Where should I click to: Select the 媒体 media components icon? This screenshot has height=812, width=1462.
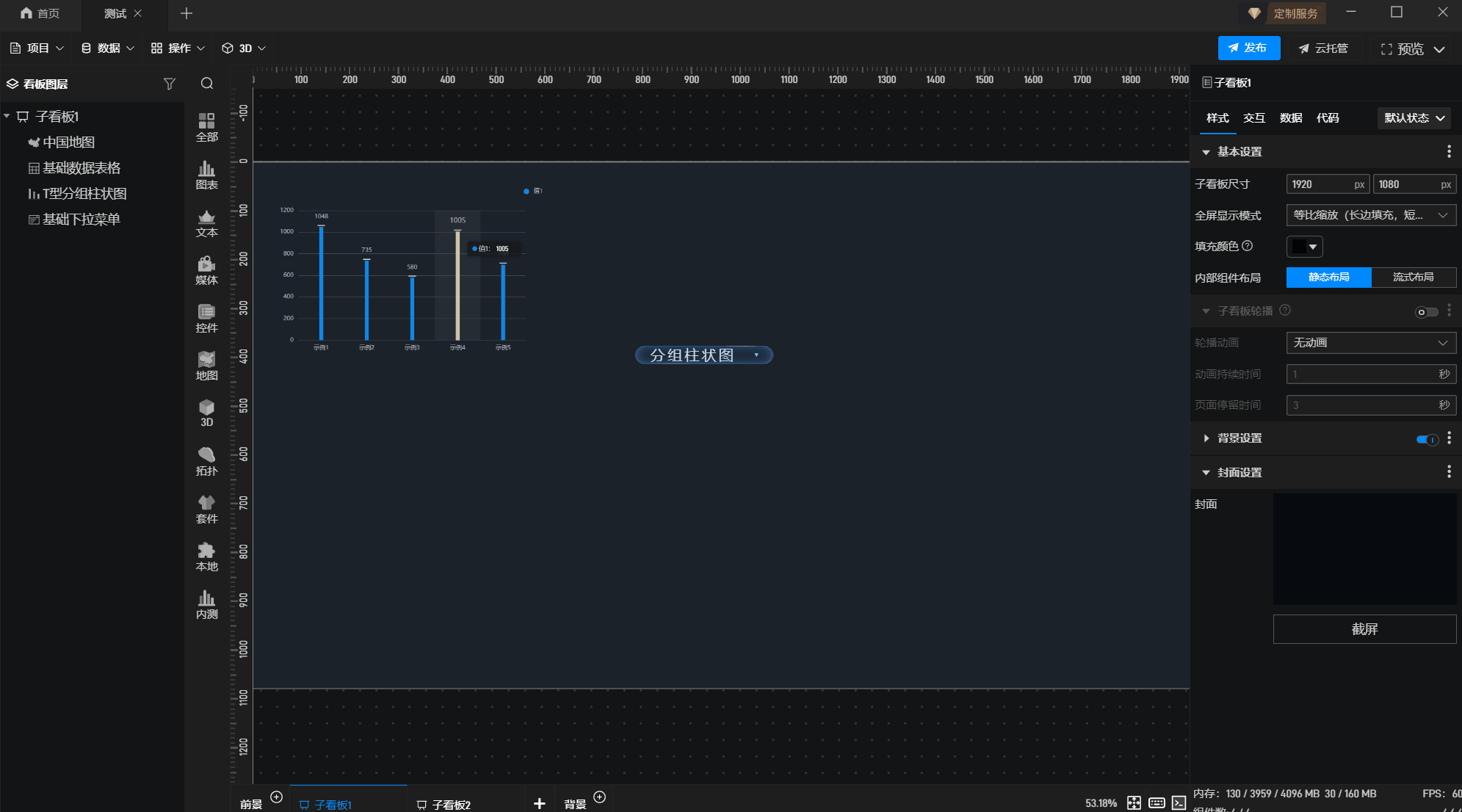(206, 270)
